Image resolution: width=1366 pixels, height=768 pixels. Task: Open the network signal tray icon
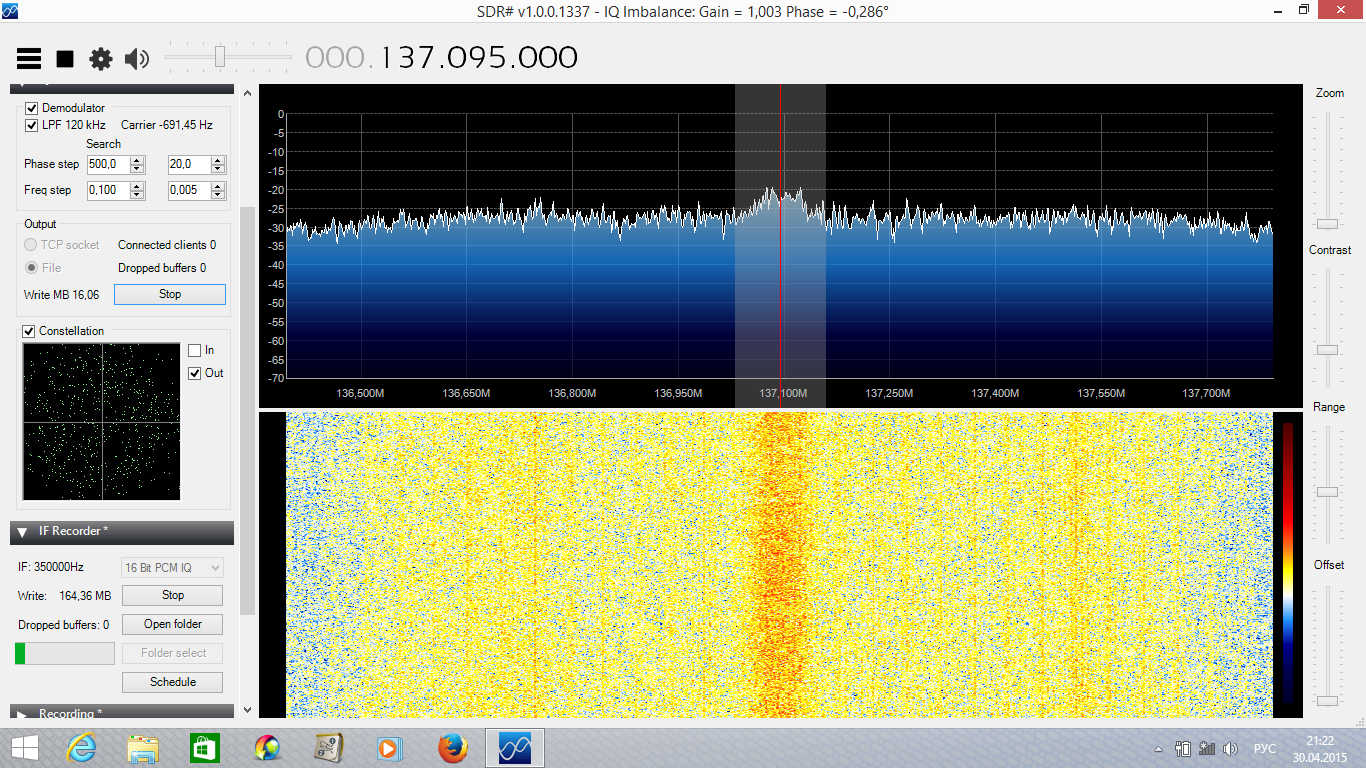(1207, 748)
